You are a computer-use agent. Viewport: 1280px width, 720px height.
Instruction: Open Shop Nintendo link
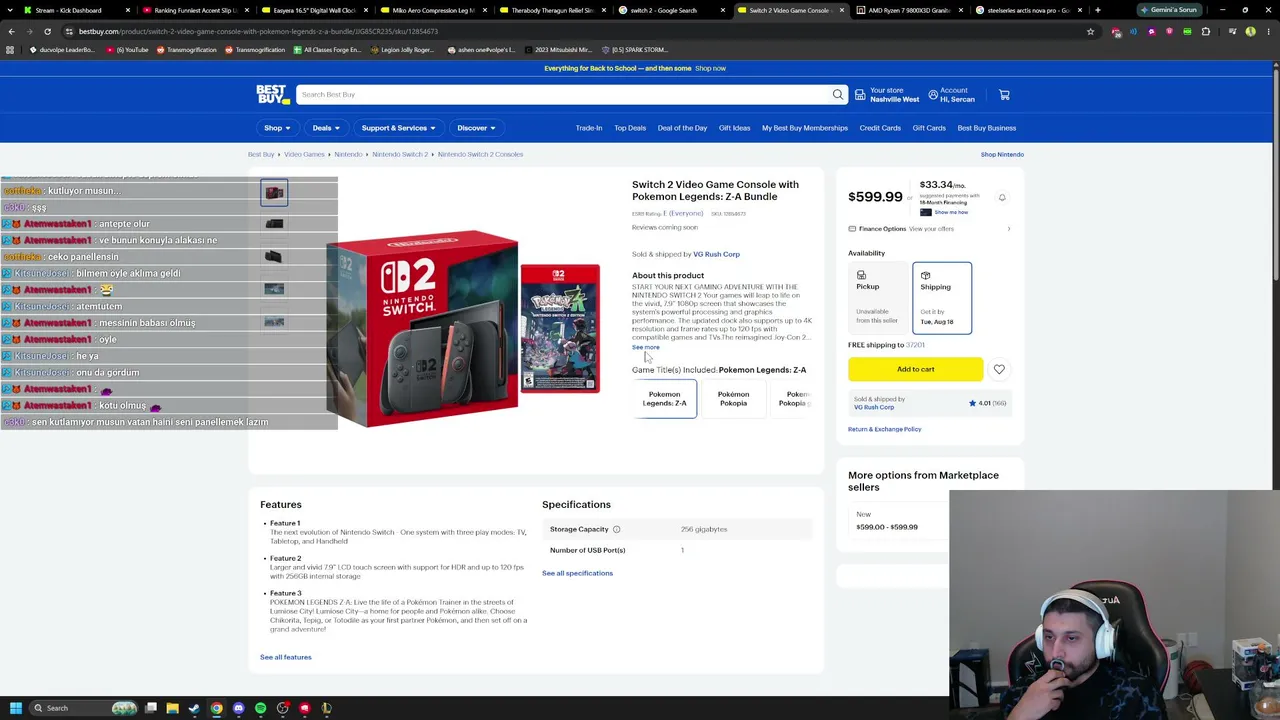[x=1002, y=154]
